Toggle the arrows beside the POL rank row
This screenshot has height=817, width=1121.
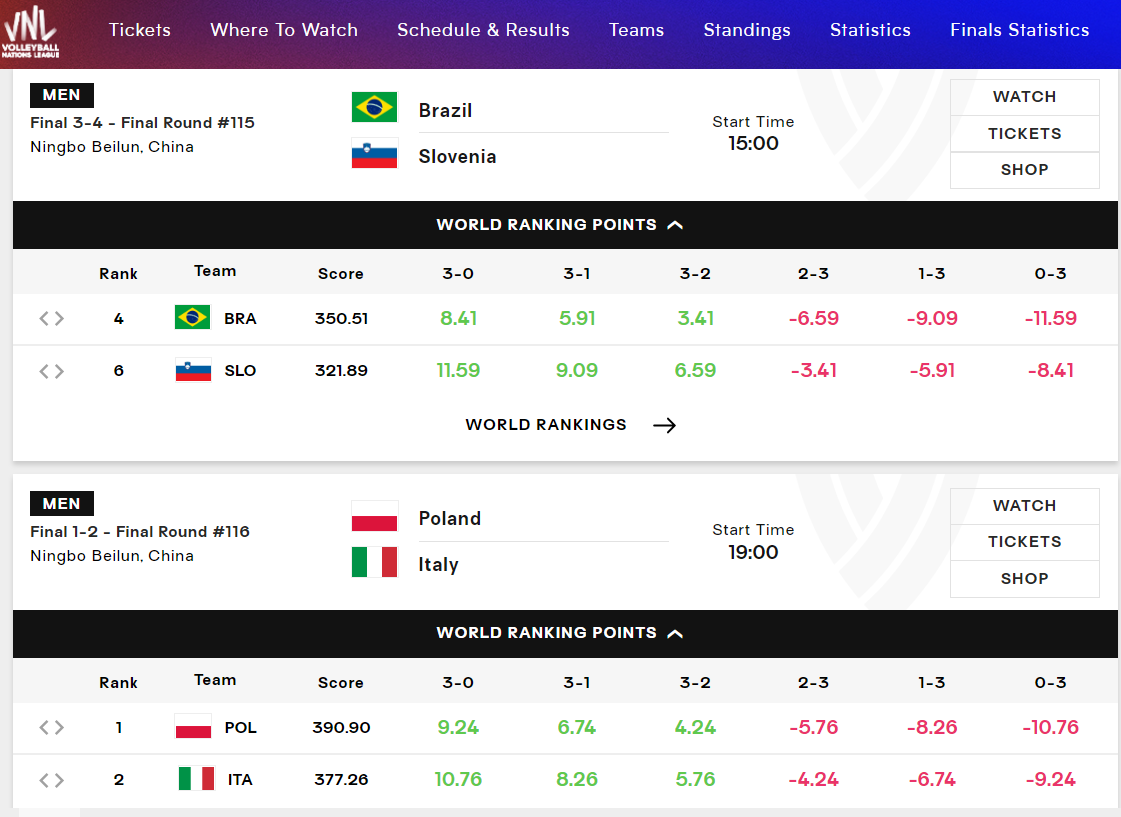pyautogui.click(x=52, y=728)
